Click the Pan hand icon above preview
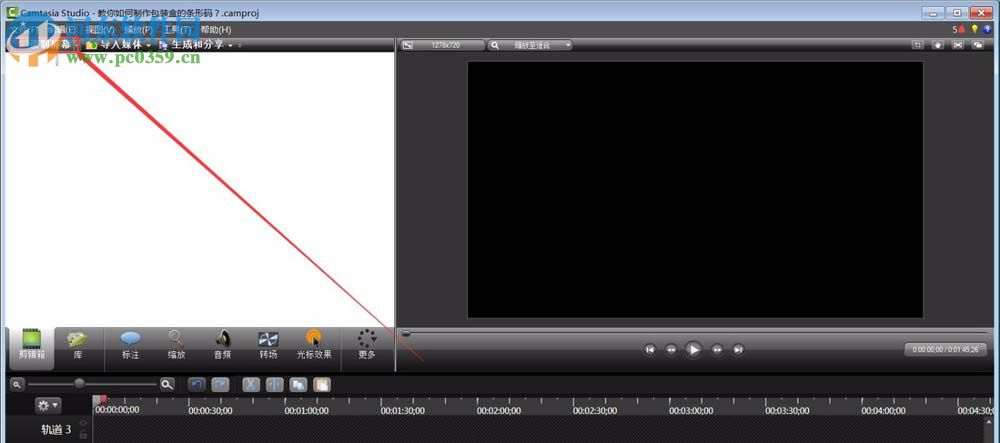This screenshot has height=443, width=1000. click(x=938, y=45)
